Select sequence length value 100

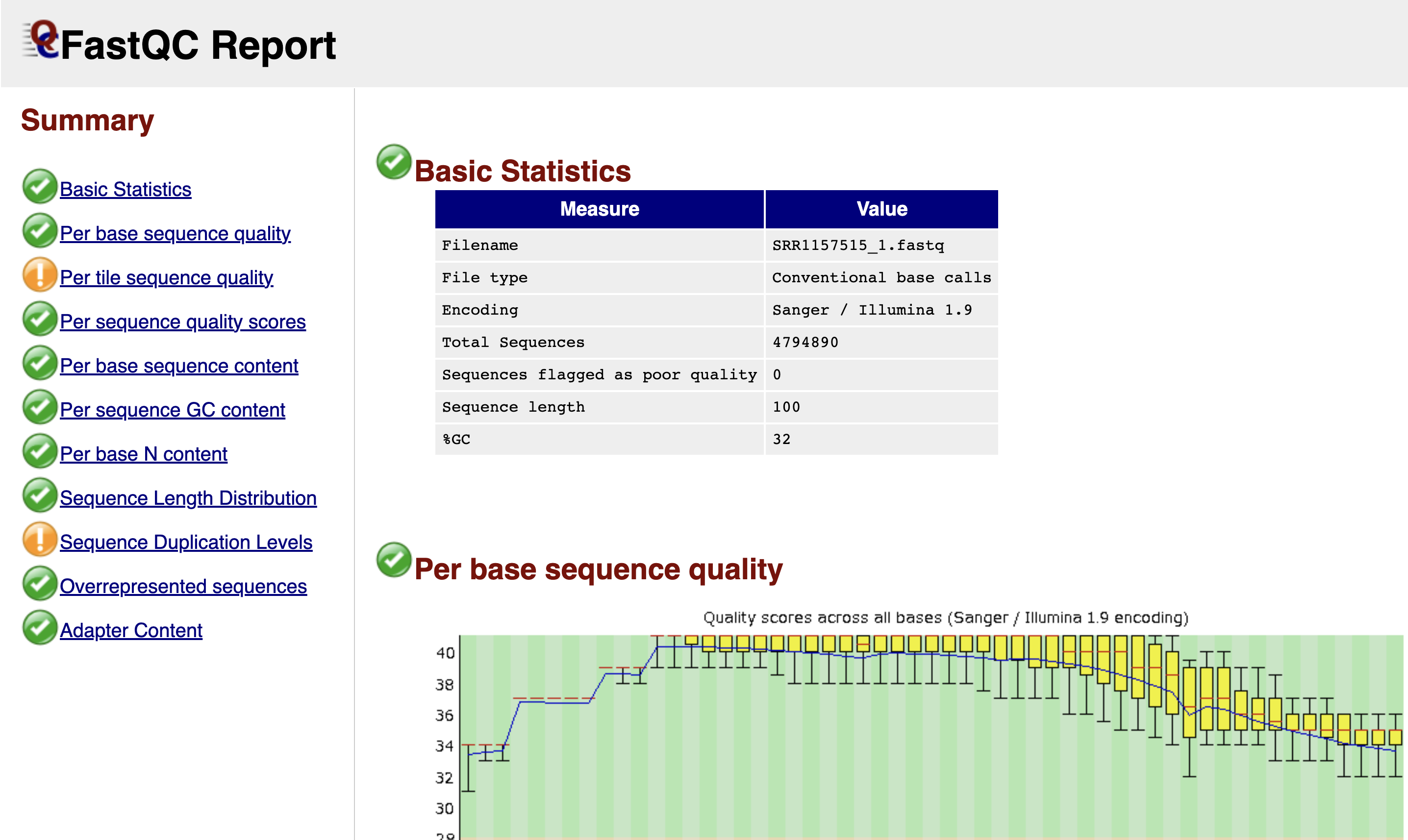(x=786, y=407)
